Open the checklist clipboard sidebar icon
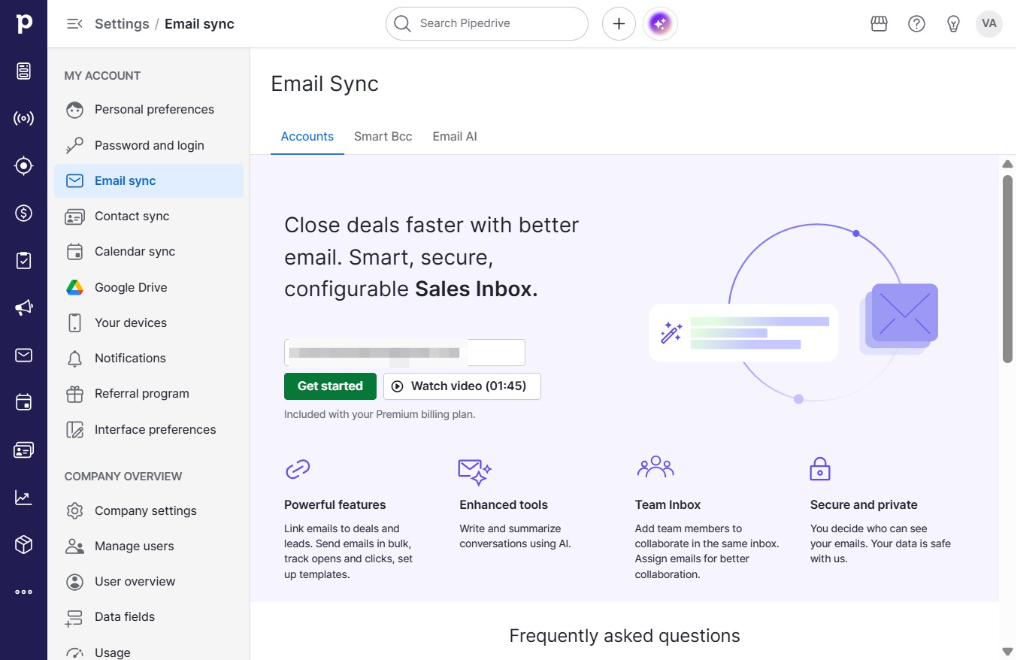Viewport: 1016px width, 660px height. point(23,260)
